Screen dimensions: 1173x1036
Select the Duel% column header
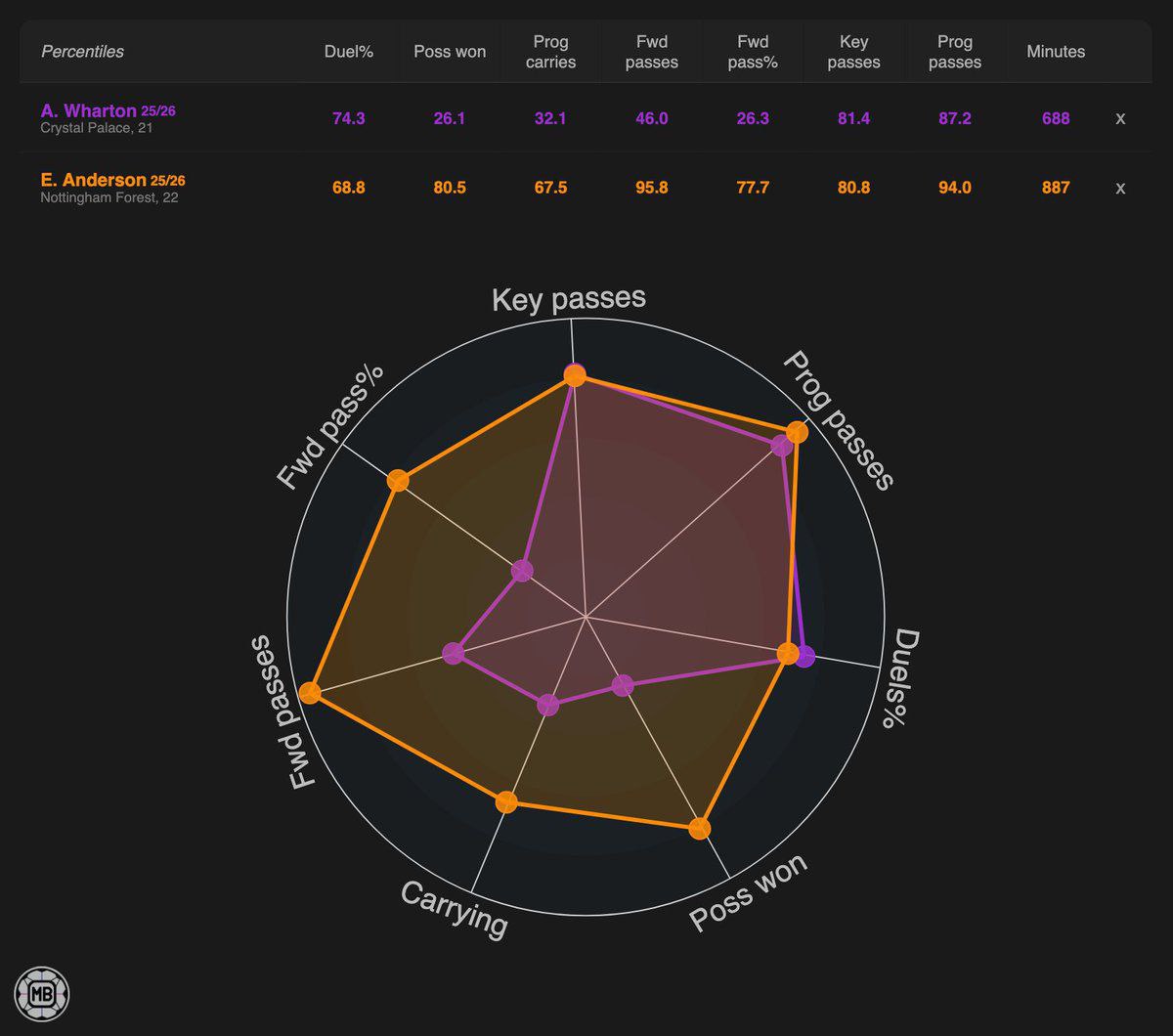click(349, 52)
